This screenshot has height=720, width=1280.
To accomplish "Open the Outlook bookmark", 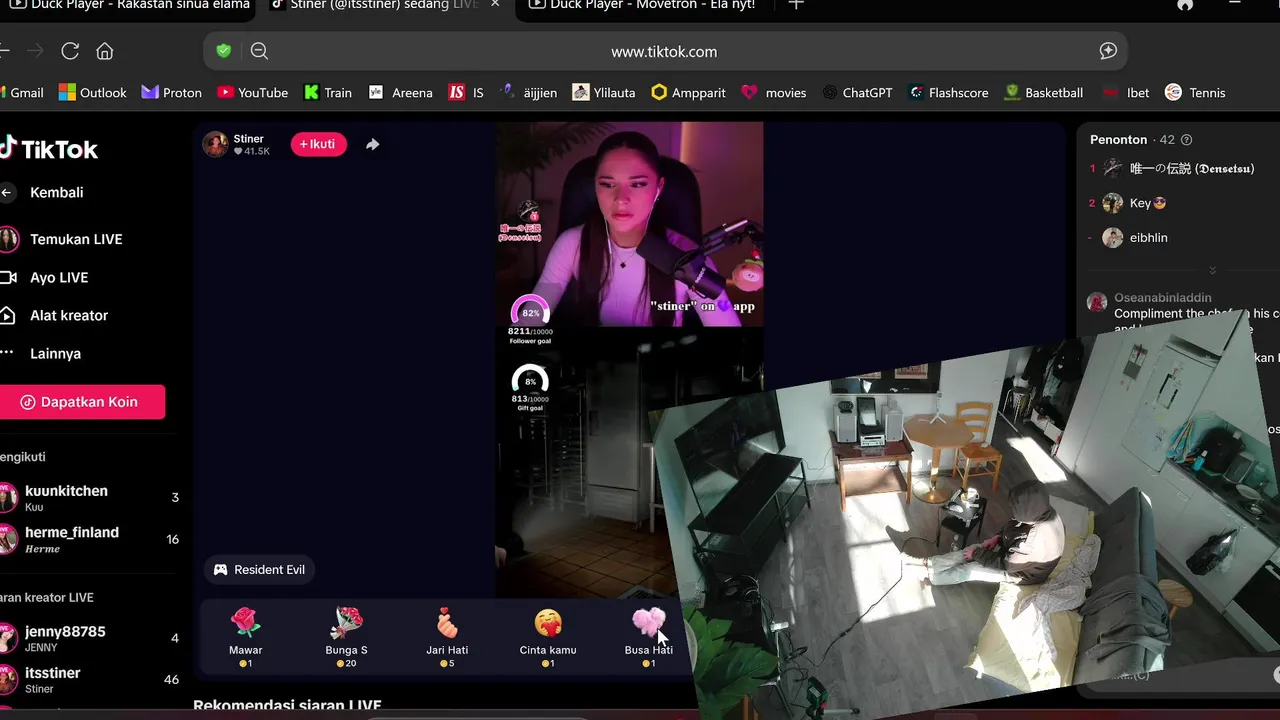I will click(92, 92).
